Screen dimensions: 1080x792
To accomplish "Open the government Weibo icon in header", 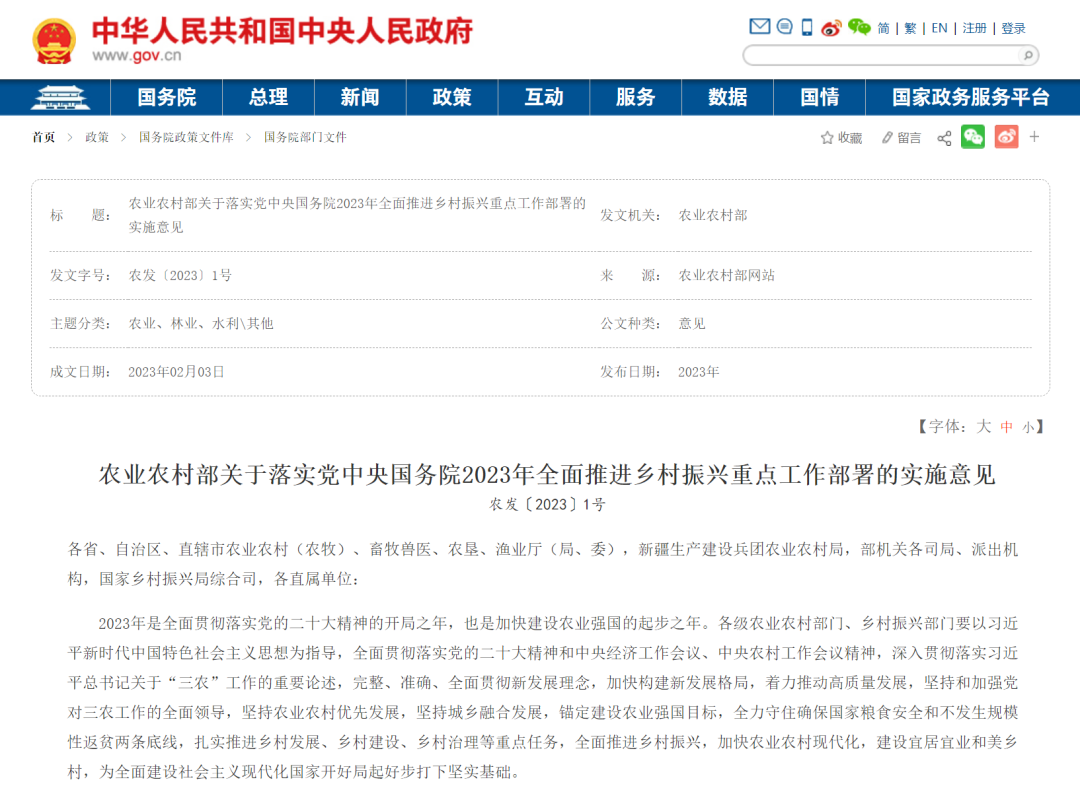I will (829, 27).
